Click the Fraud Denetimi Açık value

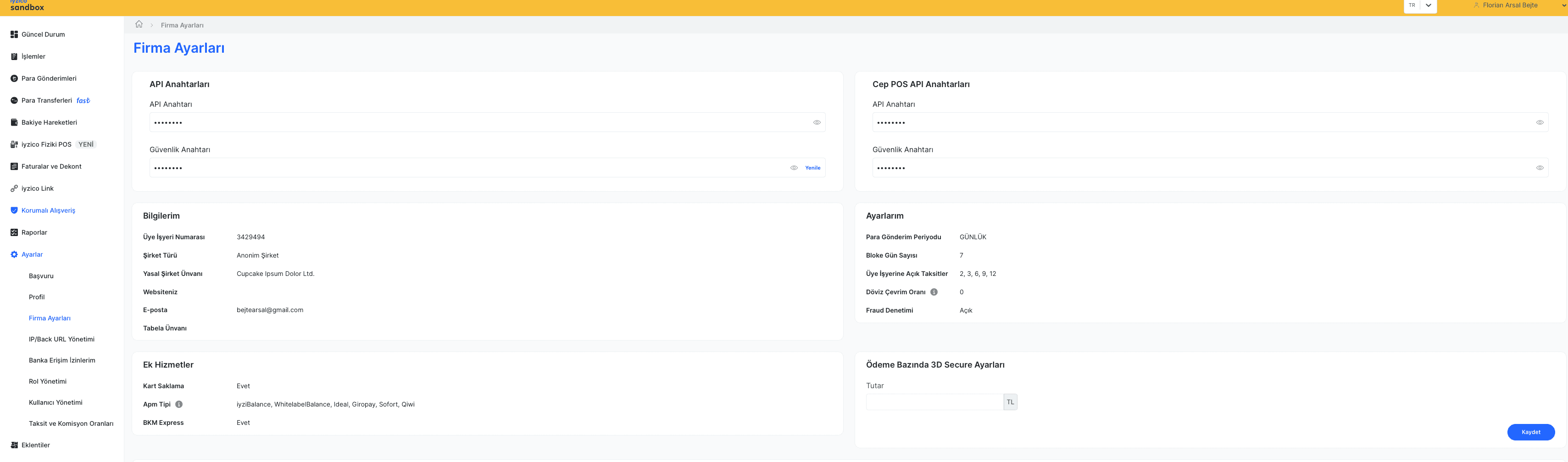tap(966, 311)
